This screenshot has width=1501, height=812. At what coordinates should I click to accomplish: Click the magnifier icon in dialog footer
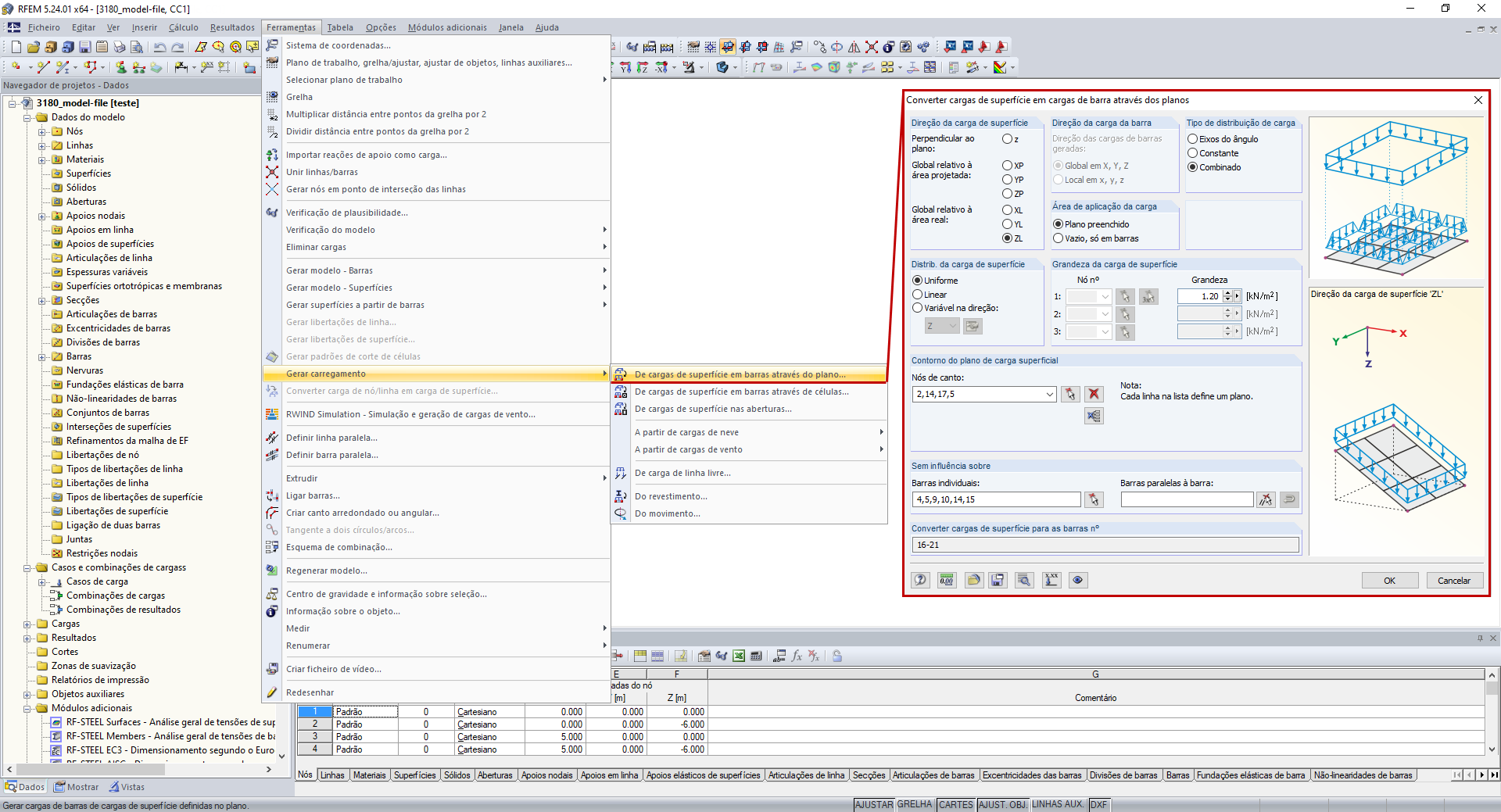point(1024,580)
